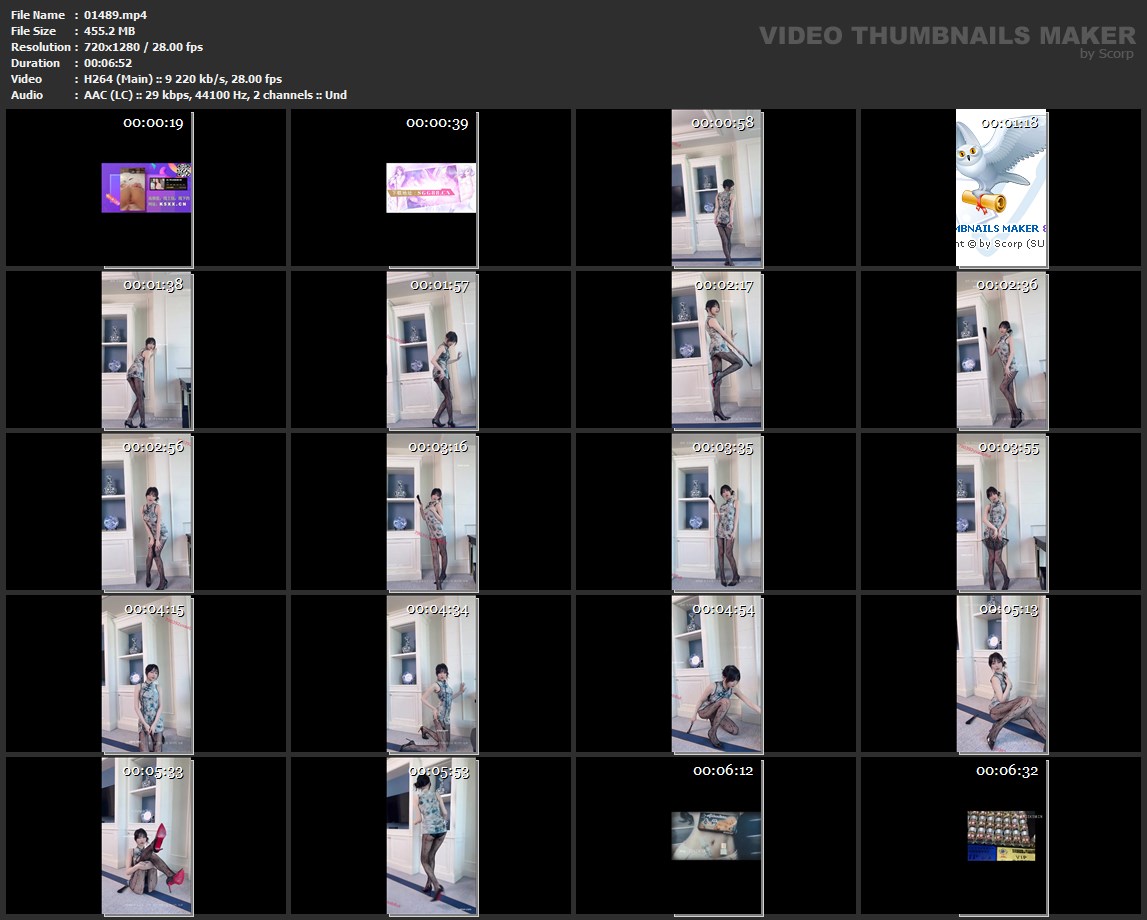This screenshot has width=1147, height=920.
Task: Open the frame at 00:04:54
Action: [717, 675]
